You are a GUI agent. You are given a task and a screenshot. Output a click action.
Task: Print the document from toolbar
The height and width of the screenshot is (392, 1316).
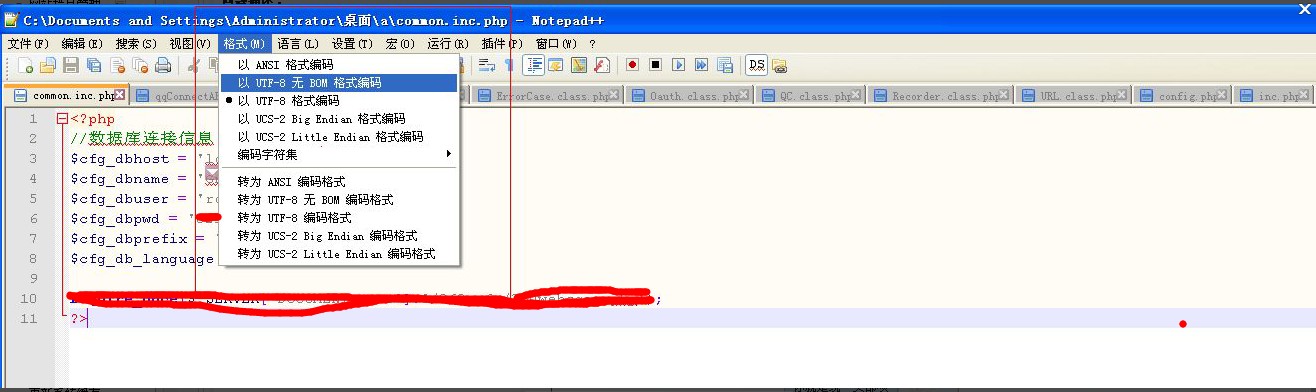coord(163,65)
